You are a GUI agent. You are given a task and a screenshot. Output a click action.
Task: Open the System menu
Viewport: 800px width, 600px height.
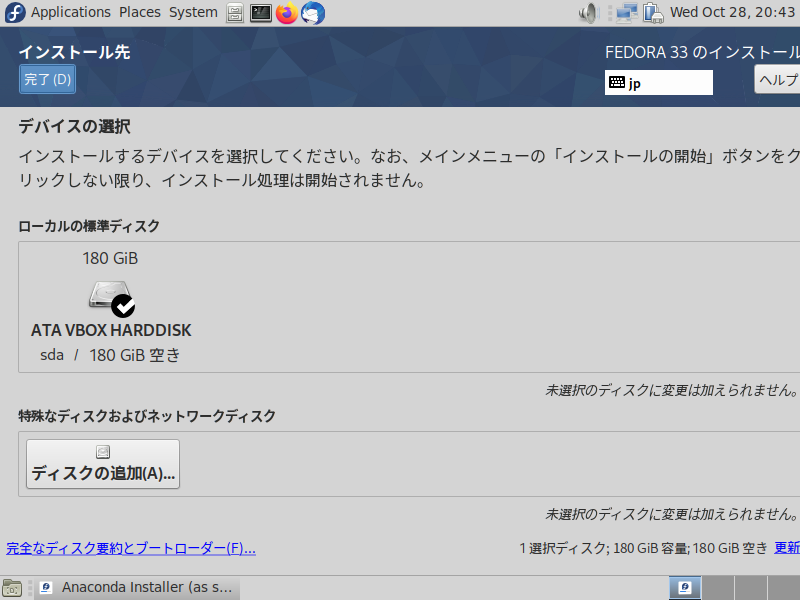(193, 12)
